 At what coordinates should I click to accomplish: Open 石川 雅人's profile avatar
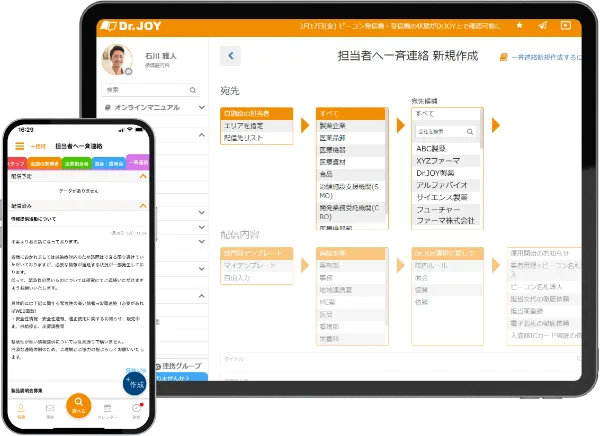(x=117, y=60)
